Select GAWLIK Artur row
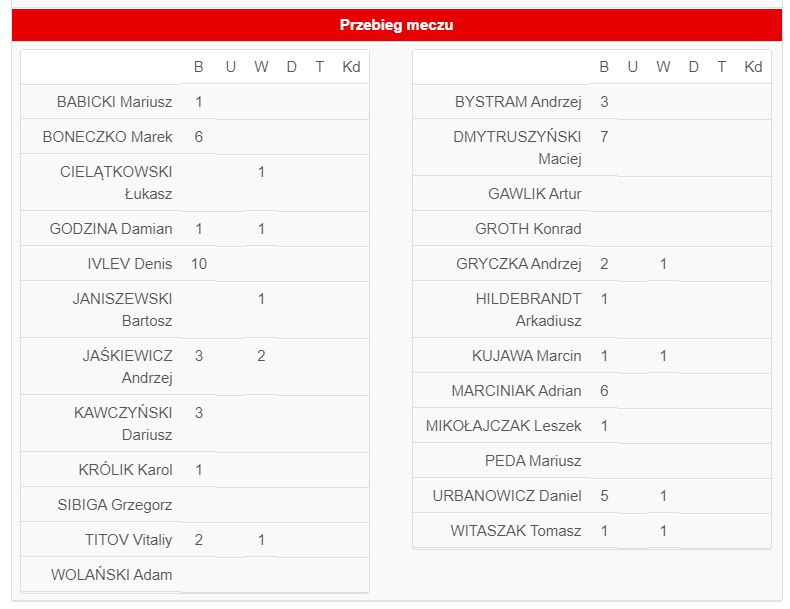This screenshot has width=790, height=609. (x=591, y=194)
